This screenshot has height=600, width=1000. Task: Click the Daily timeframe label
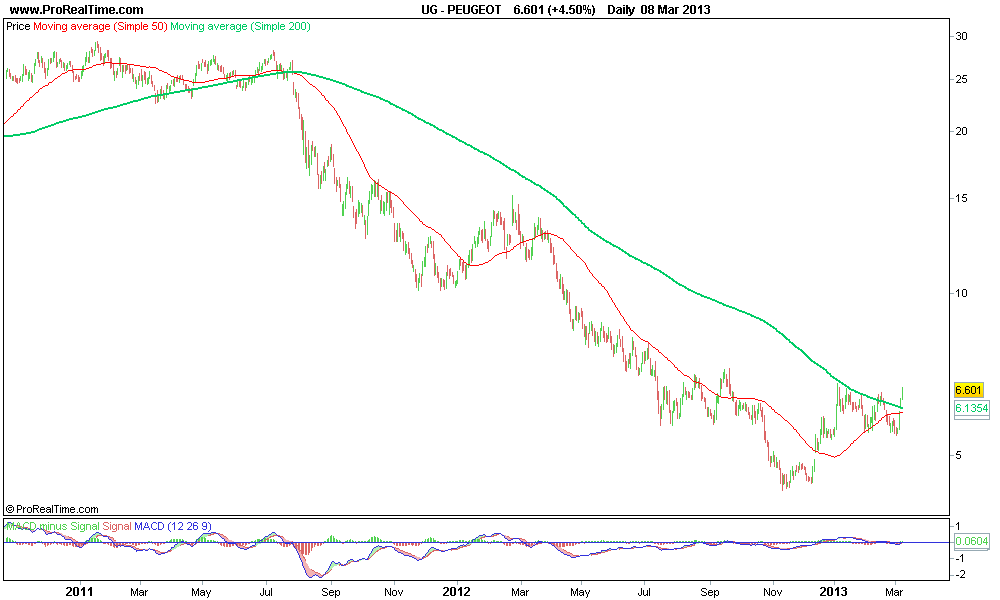click(x=620, y=10)
